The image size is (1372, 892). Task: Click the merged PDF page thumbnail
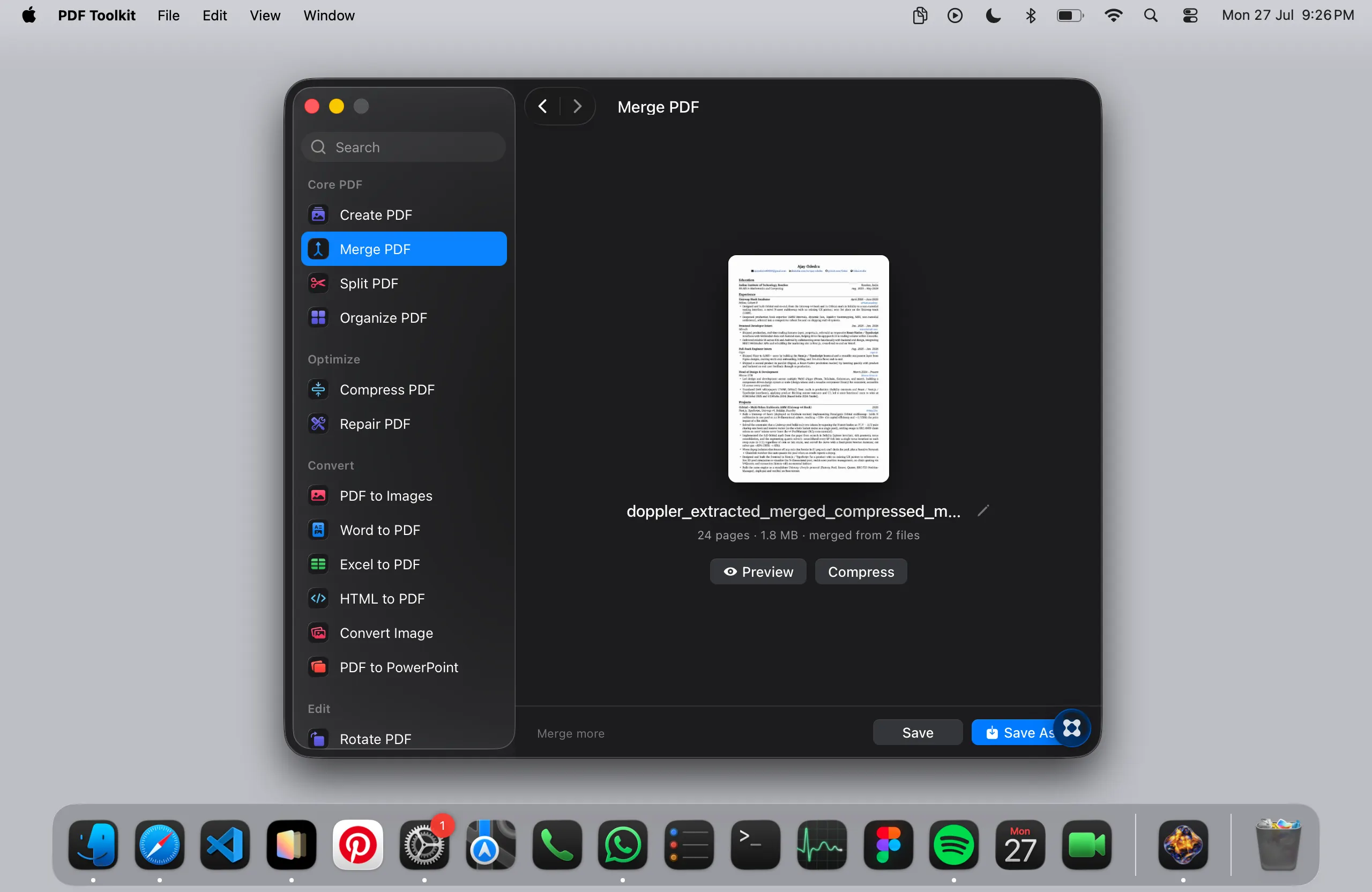(808, 368)
